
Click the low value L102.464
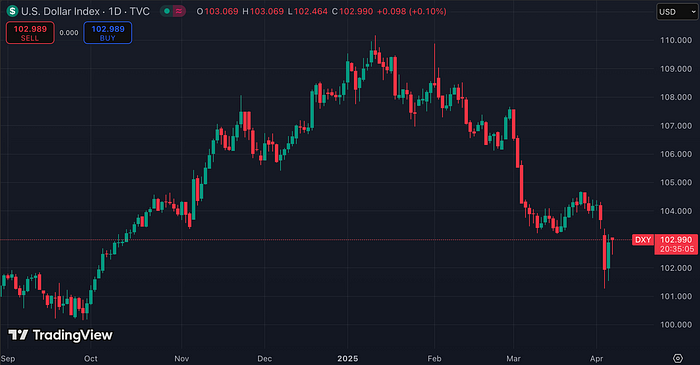308,12
